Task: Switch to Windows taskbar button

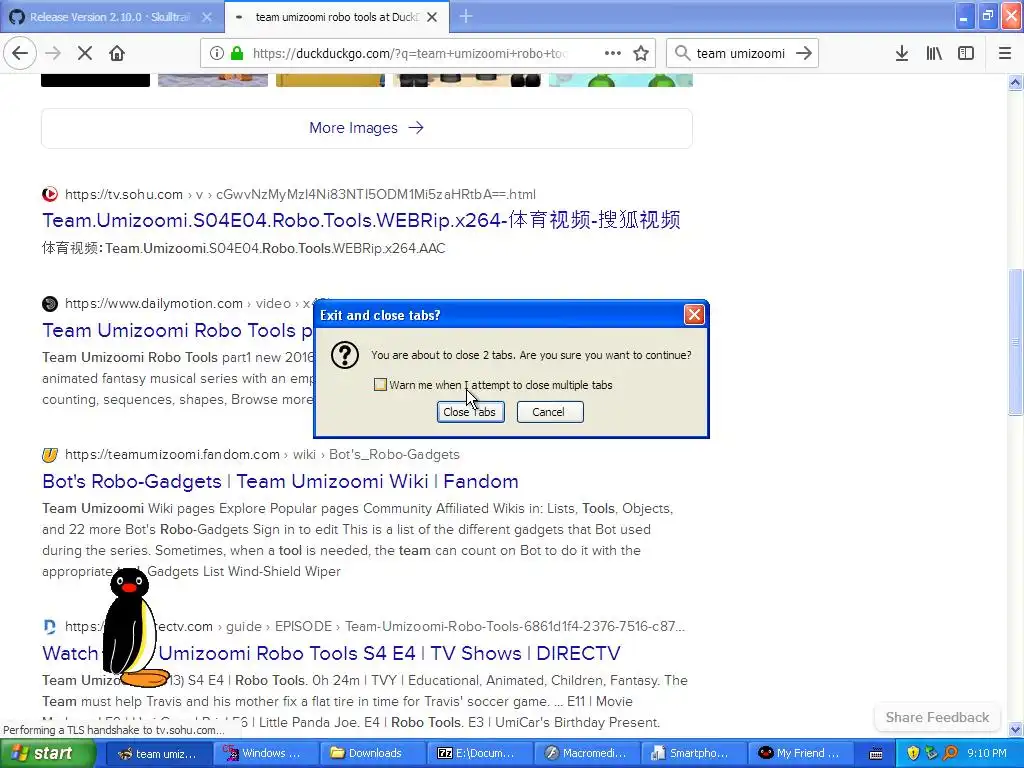Action: pos(264,754)
